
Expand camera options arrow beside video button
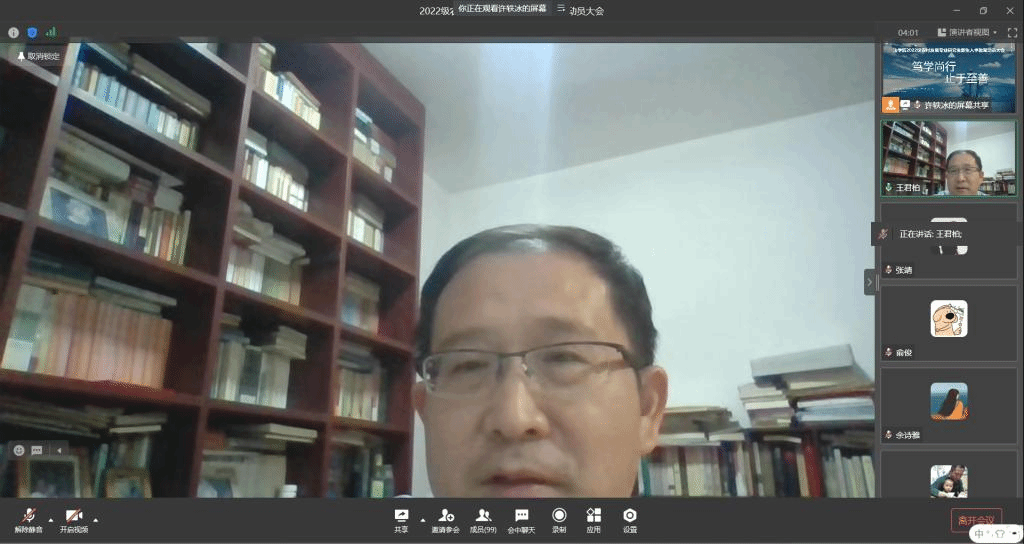[x=96, y=519]
